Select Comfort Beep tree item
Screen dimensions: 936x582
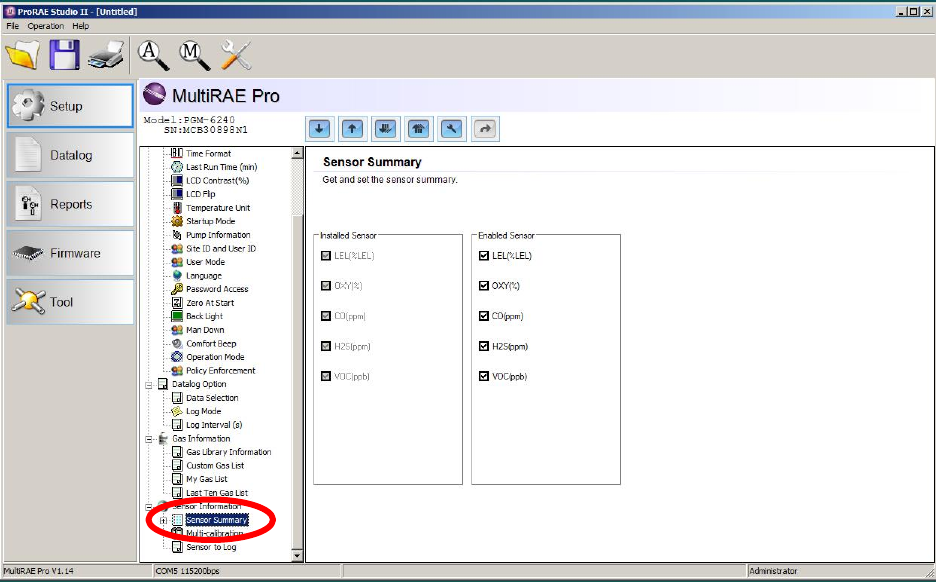(211, 343)
